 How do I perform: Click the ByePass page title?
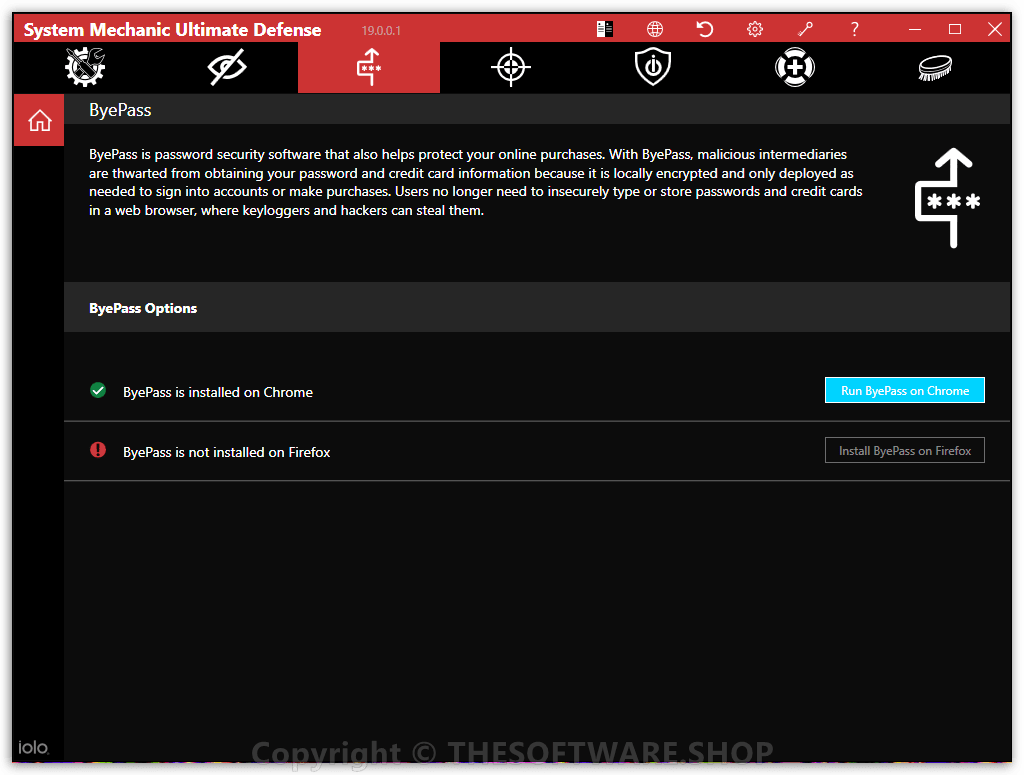point(120,110)
